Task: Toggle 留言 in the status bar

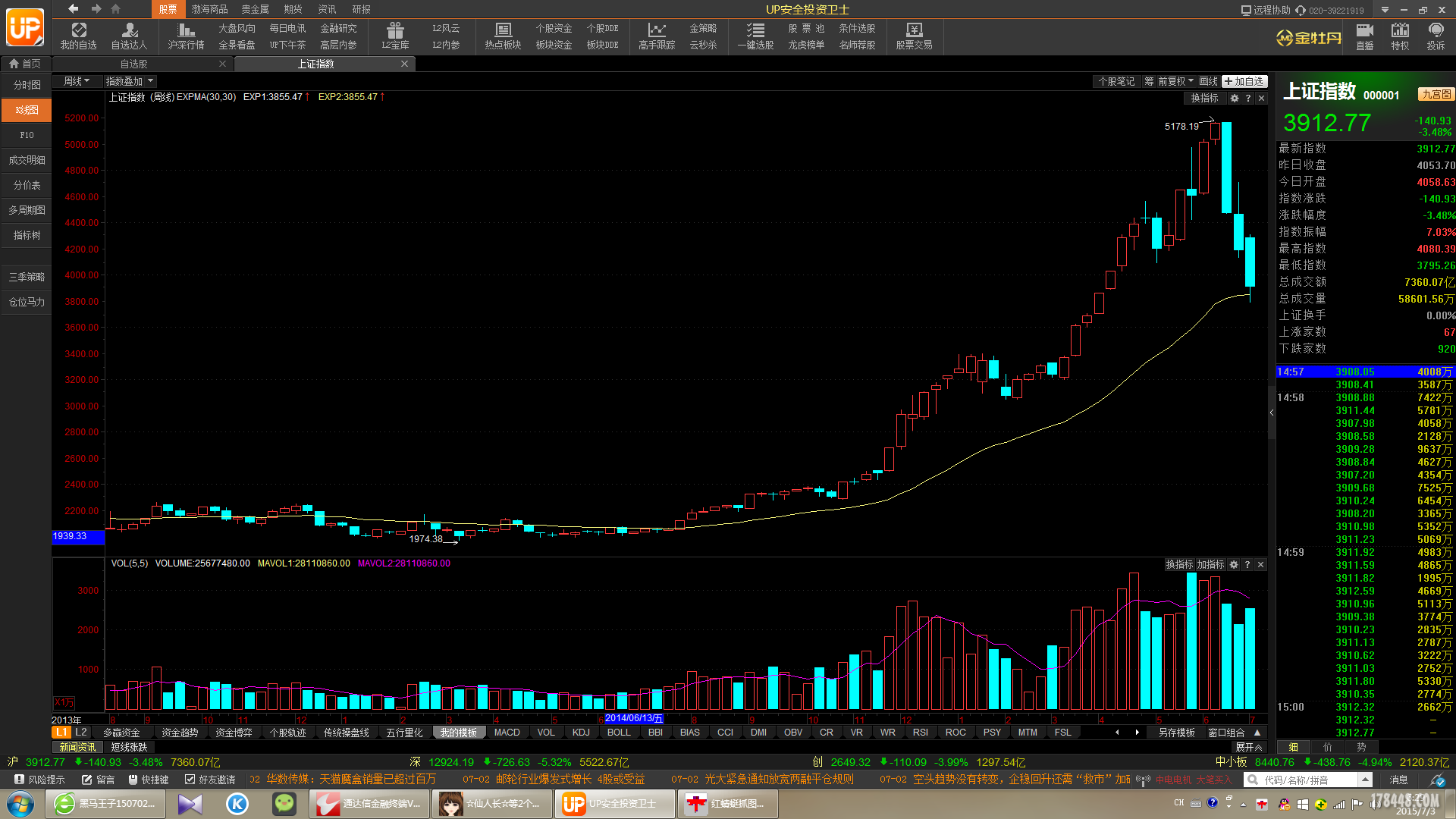Action: pyautogui.click(x=98, y=780)
